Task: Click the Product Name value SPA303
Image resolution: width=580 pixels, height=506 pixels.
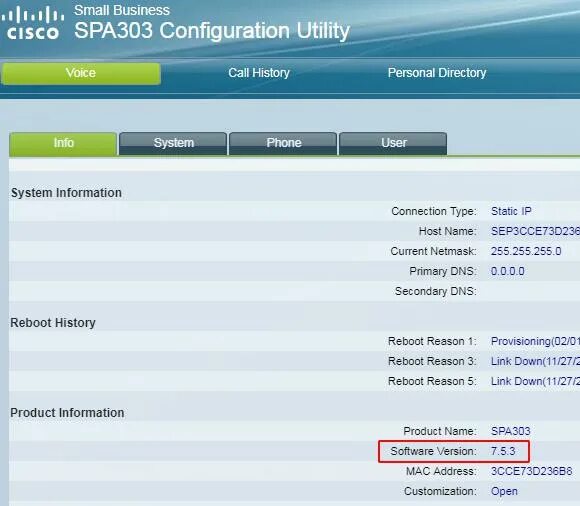Action: 511,431
